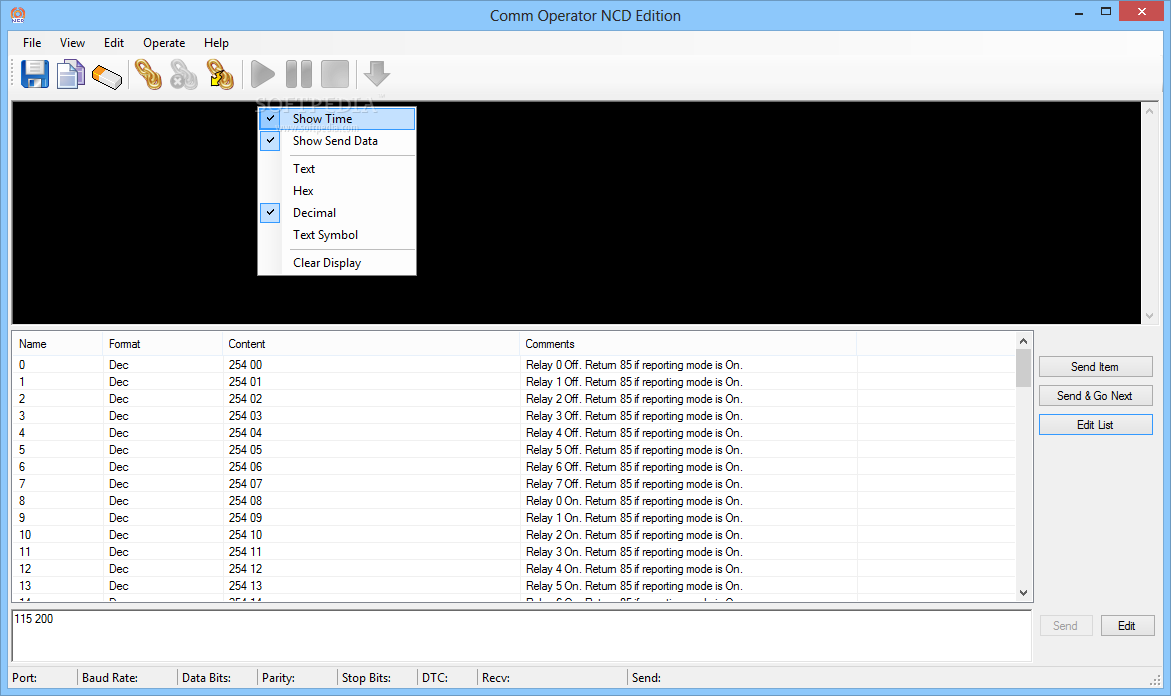Image resolution: width=1171 pixels, height=696 pixels.
Task: Click row name 12 in list
Action: click(x=25, y=569)
